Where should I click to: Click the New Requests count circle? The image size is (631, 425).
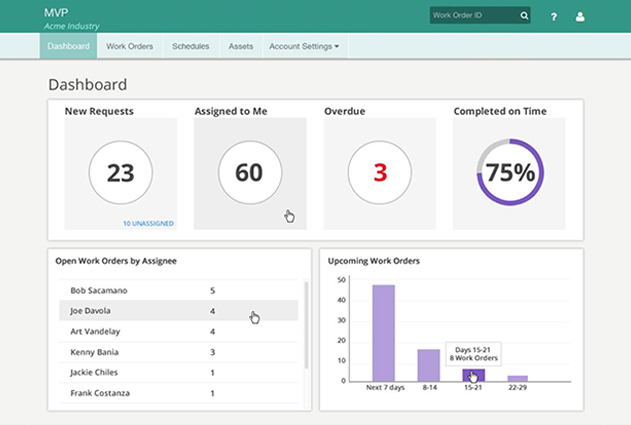click(x=120, y=173)
